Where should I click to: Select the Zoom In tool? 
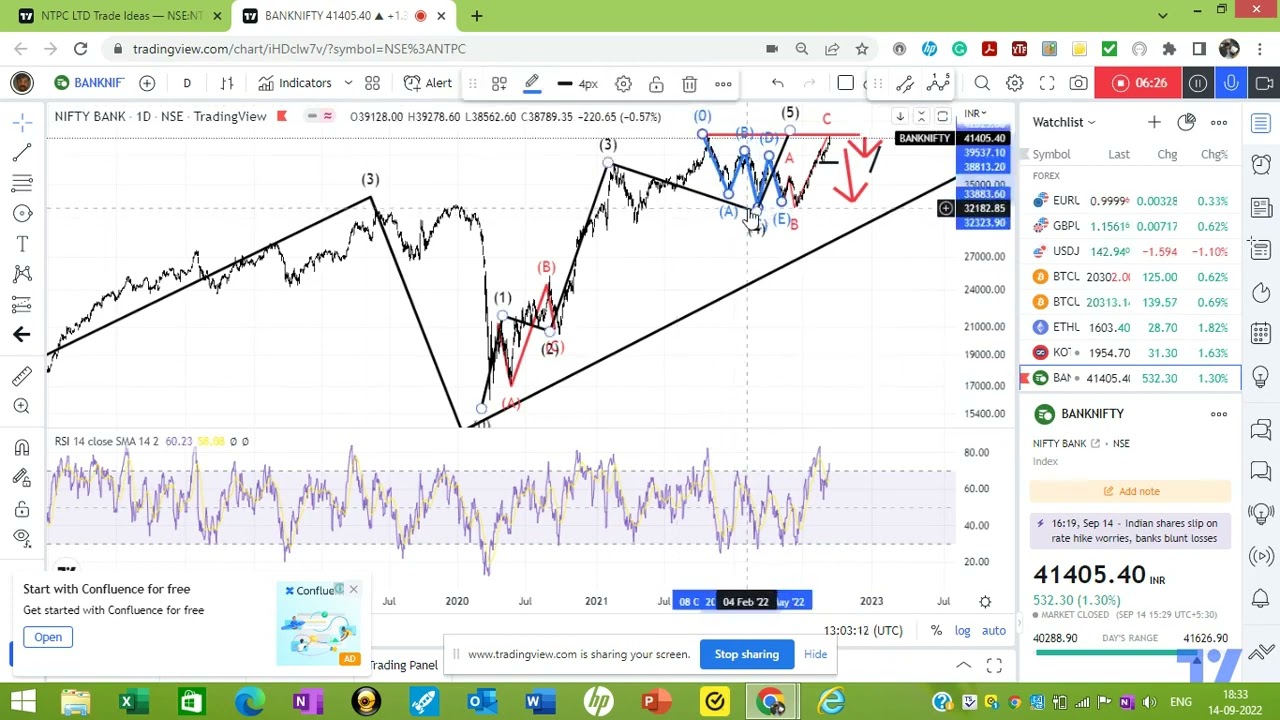click(x=22, y=405)
